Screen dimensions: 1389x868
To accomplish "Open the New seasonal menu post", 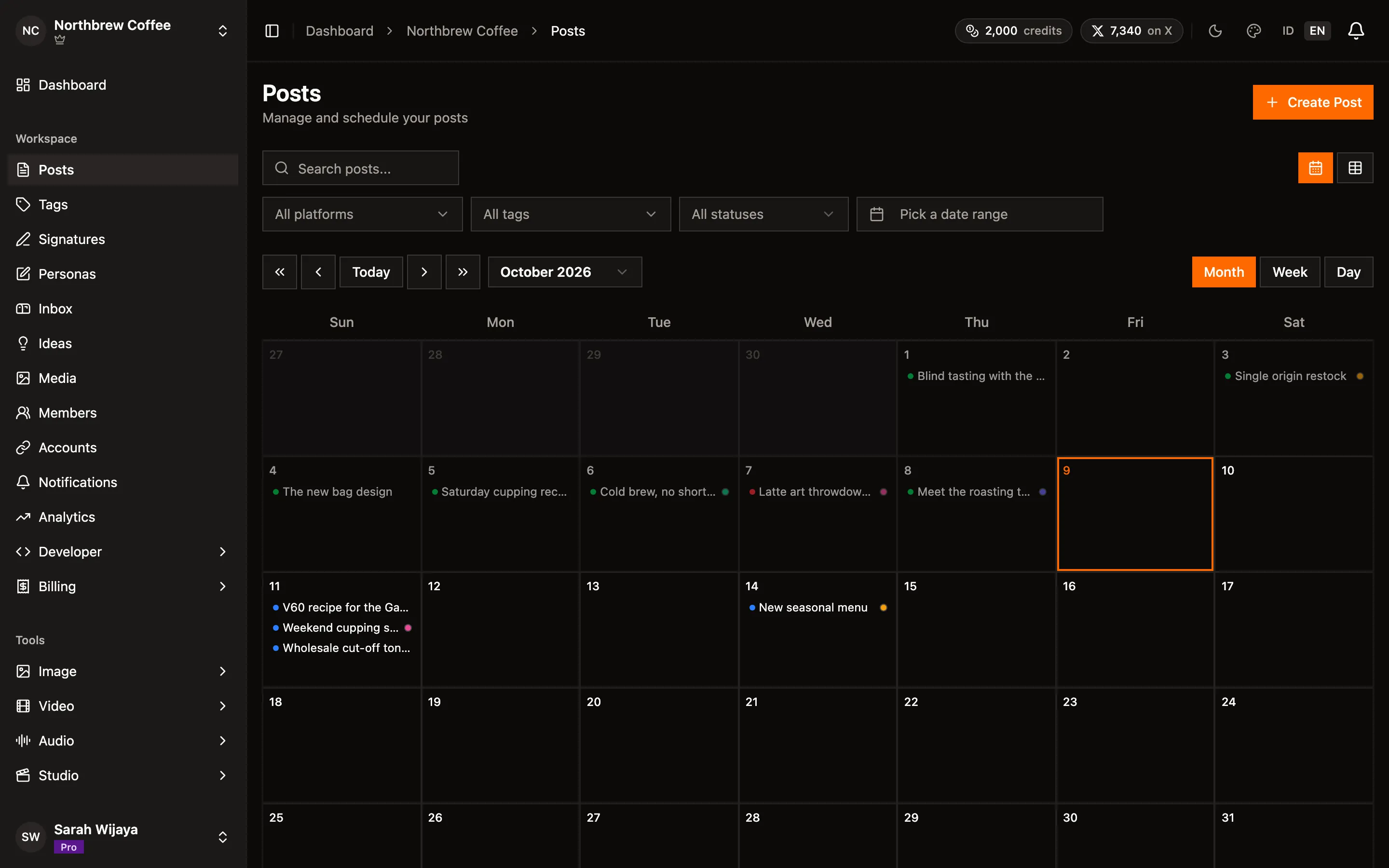I will coord(818,608).
